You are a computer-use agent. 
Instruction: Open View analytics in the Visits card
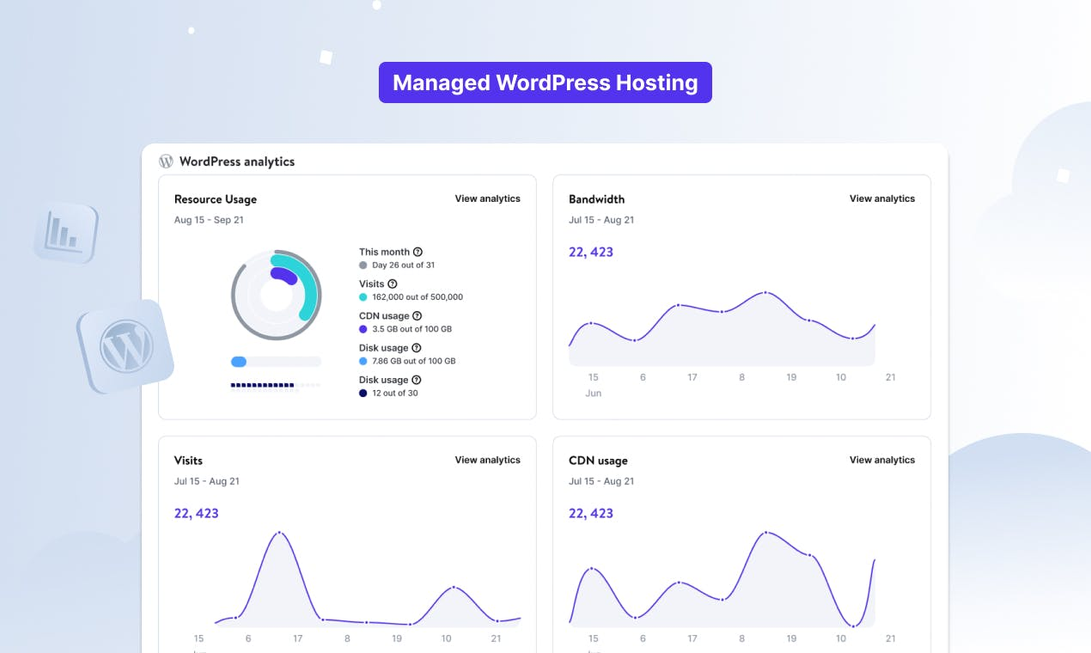(x=487, y=460)
